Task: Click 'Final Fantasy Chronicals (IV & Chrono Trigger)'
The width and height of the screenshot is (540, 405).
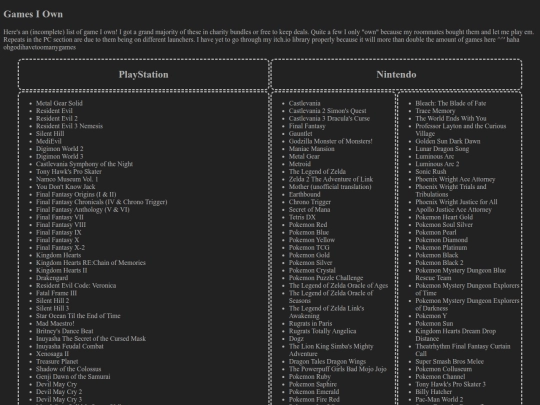Action: 102,202
